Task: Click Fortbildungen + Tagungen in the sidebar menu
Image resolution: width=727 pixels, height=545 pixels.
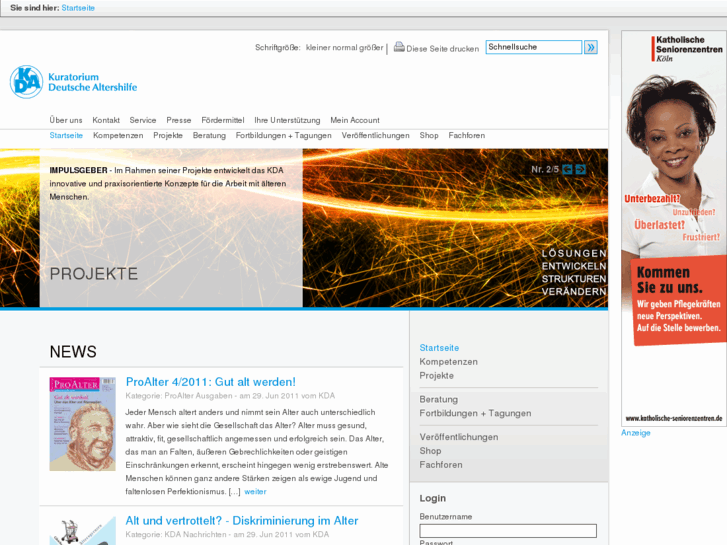Action: [475, 413]
